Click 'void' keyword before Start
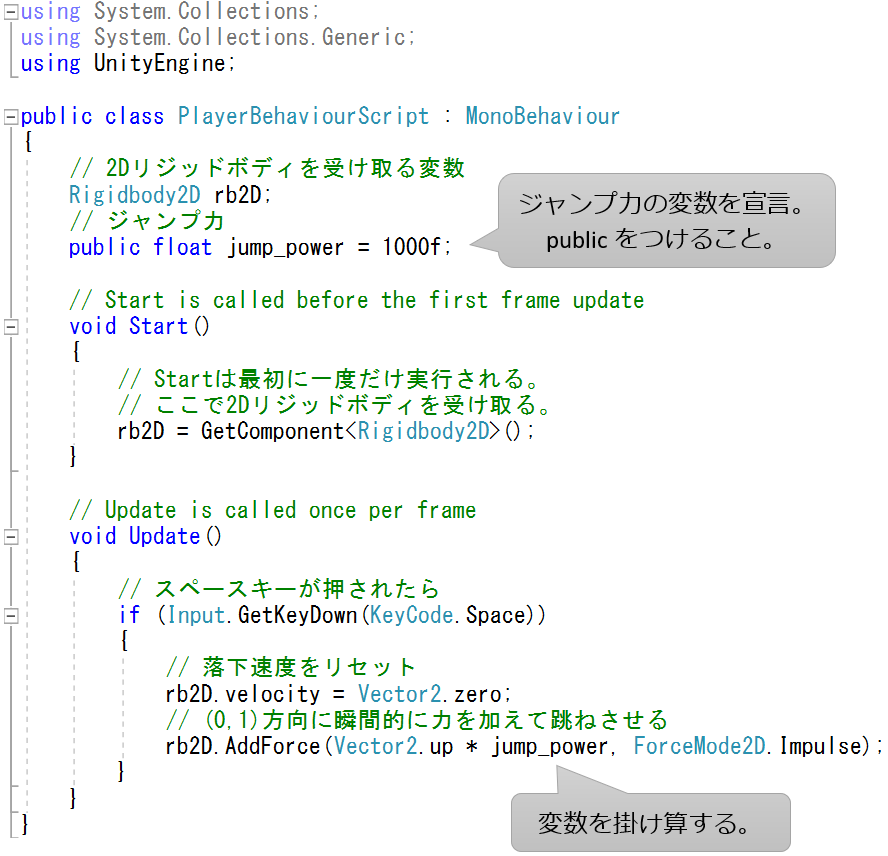The width and height of the screenshot is (888, 856). [x=92, y=326]
